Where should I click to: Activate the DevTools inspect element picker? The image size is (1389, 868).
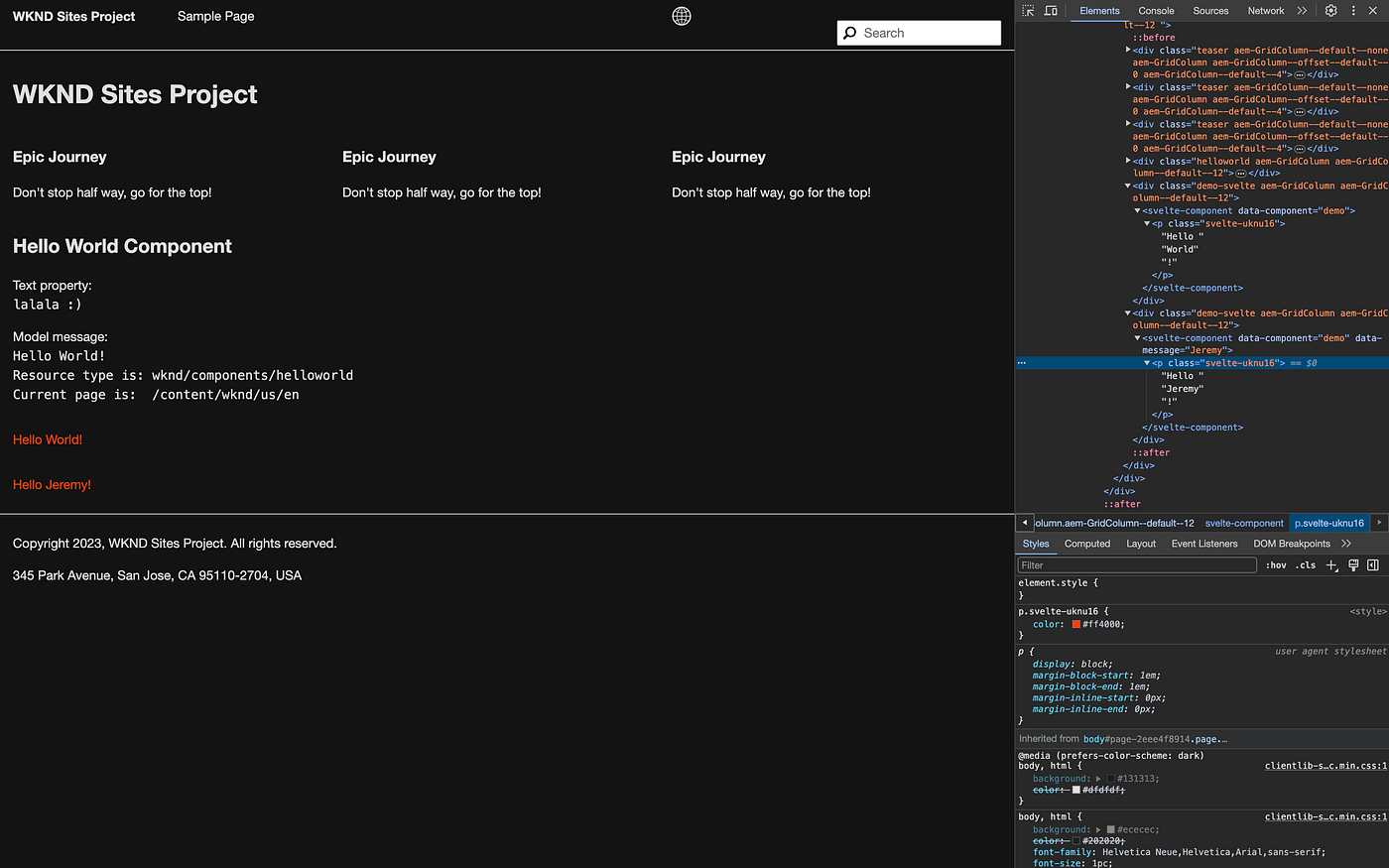[1028, 11]
